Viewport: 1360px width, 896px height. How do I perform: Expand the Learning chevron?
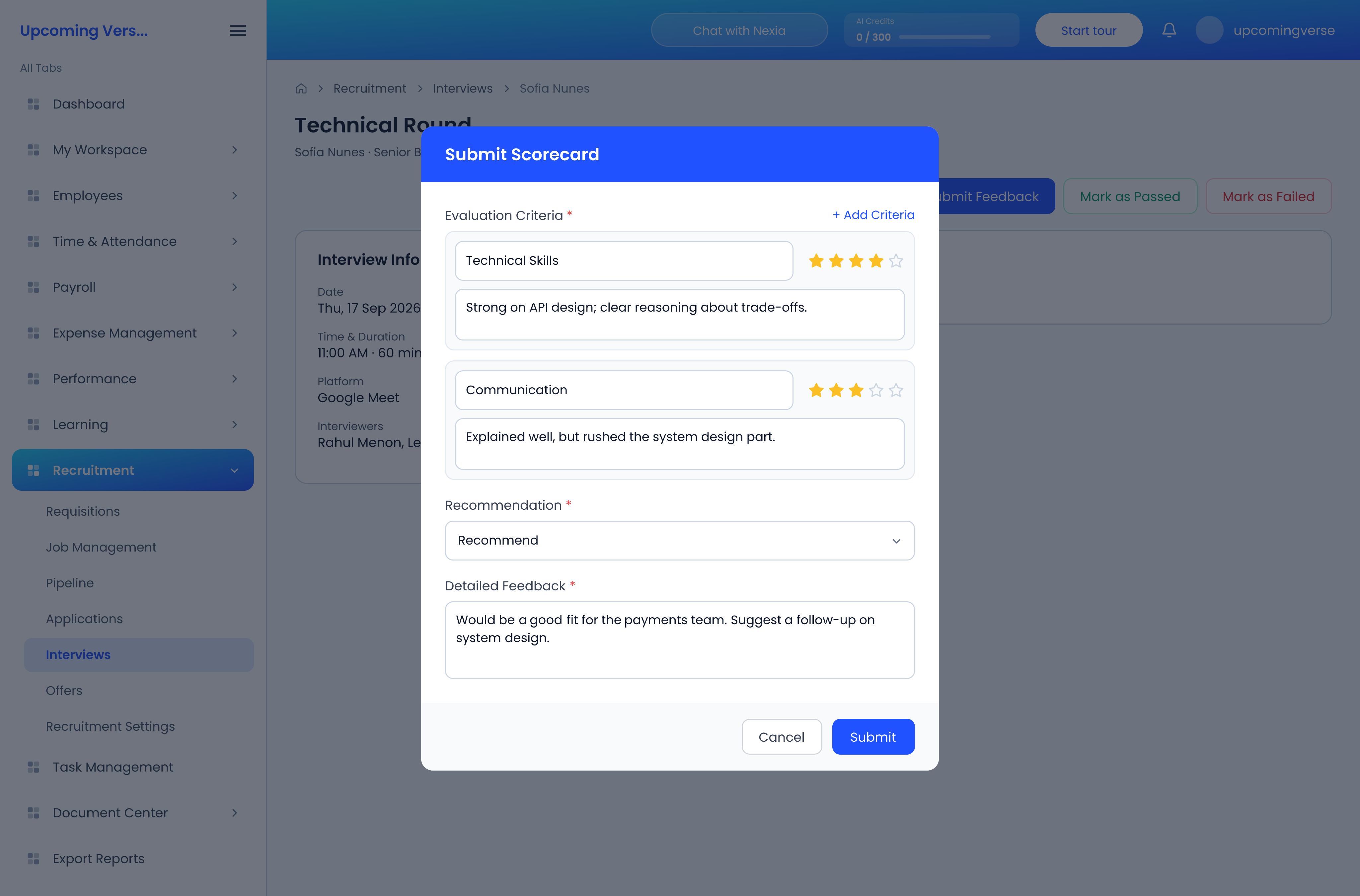(x=234, y=424)
